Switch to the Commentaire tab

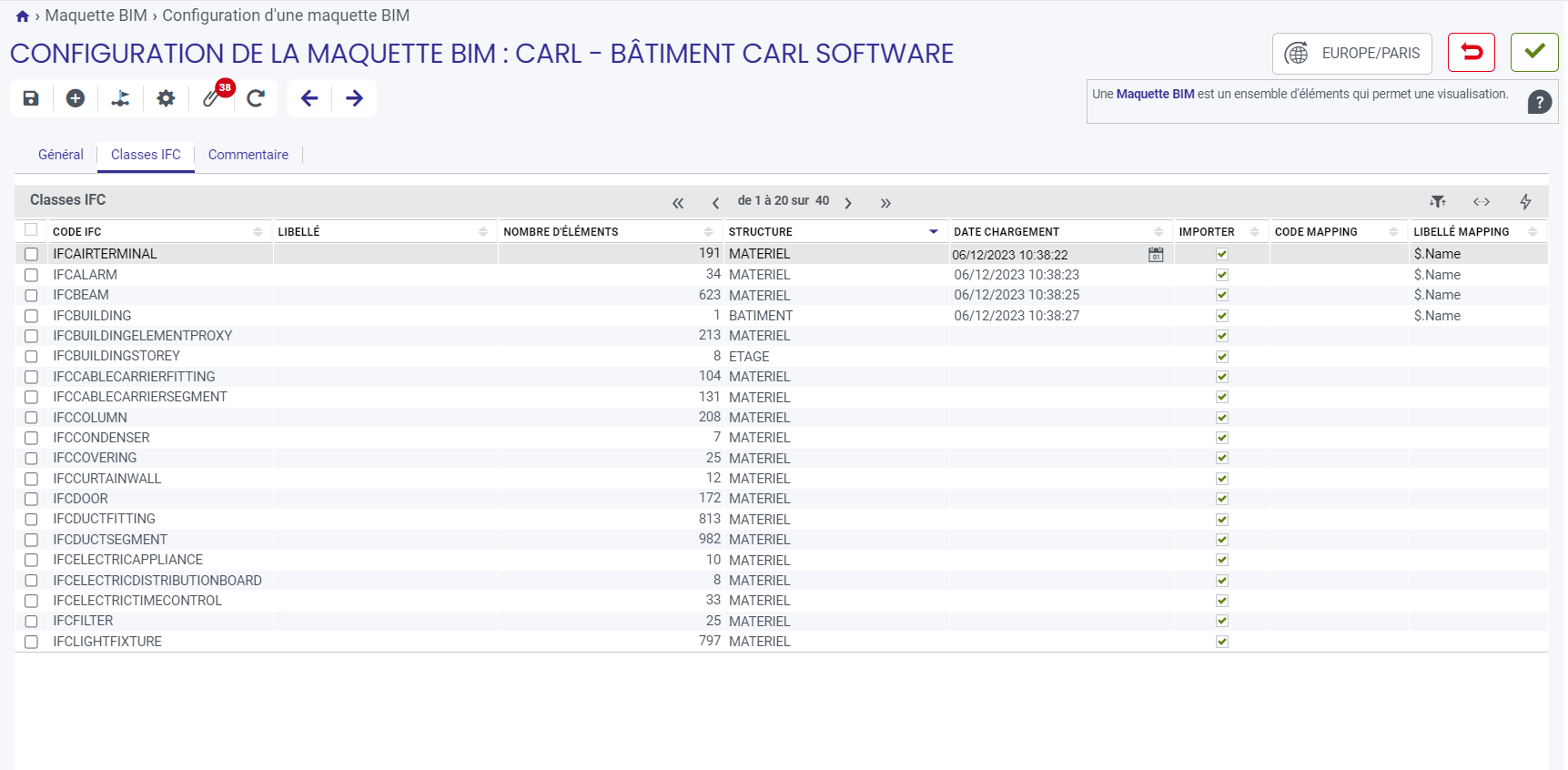point(248,155)
